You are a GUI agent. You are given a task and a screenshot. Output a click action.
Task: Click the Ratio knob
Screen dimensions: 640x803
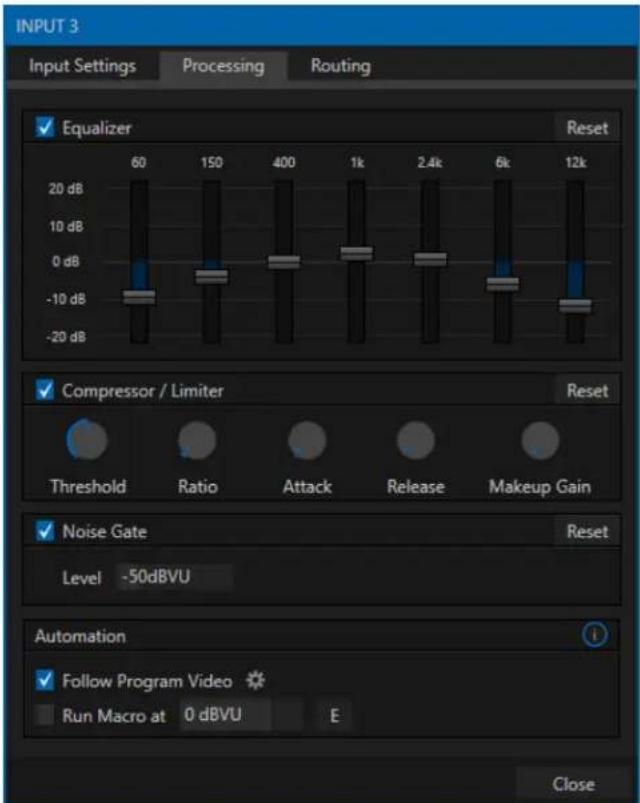point(197,440)
